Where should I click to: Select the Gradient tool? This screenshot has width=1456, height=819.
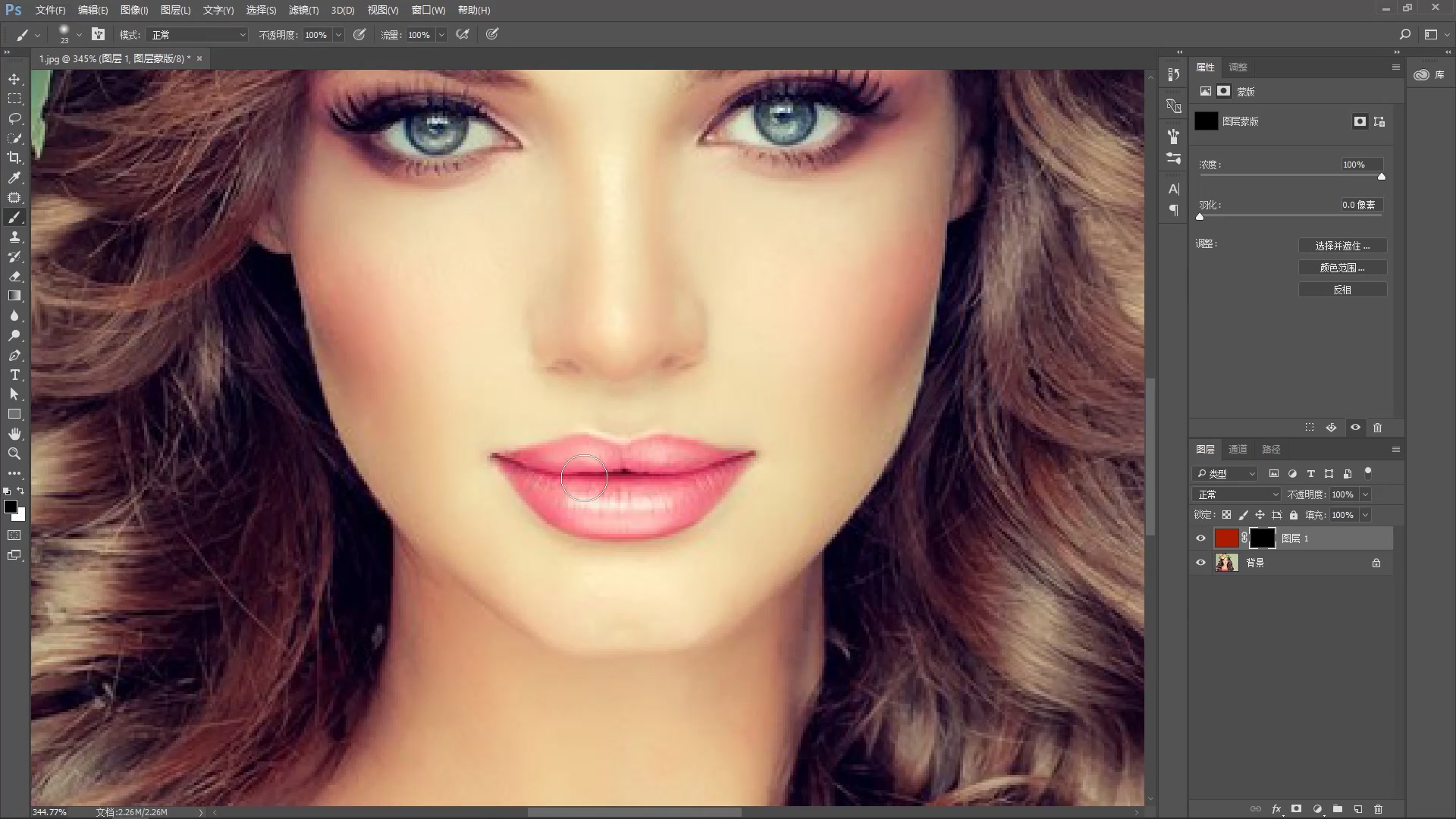(x=14, y=296)
